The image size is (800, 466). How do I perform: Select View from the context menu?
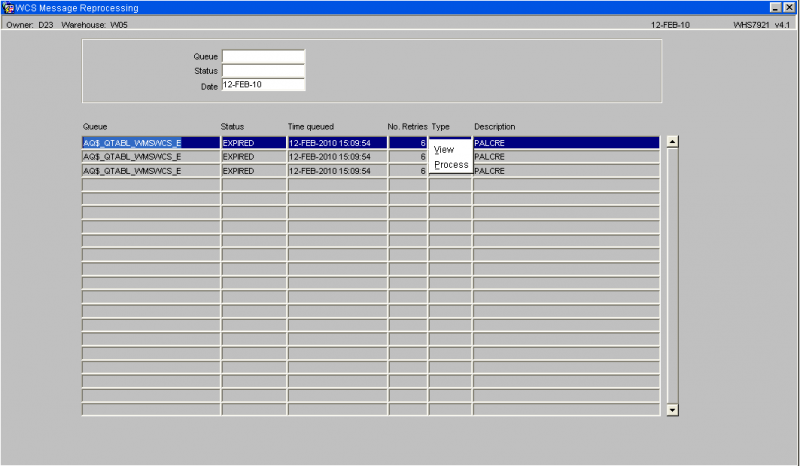click(443, 150)
